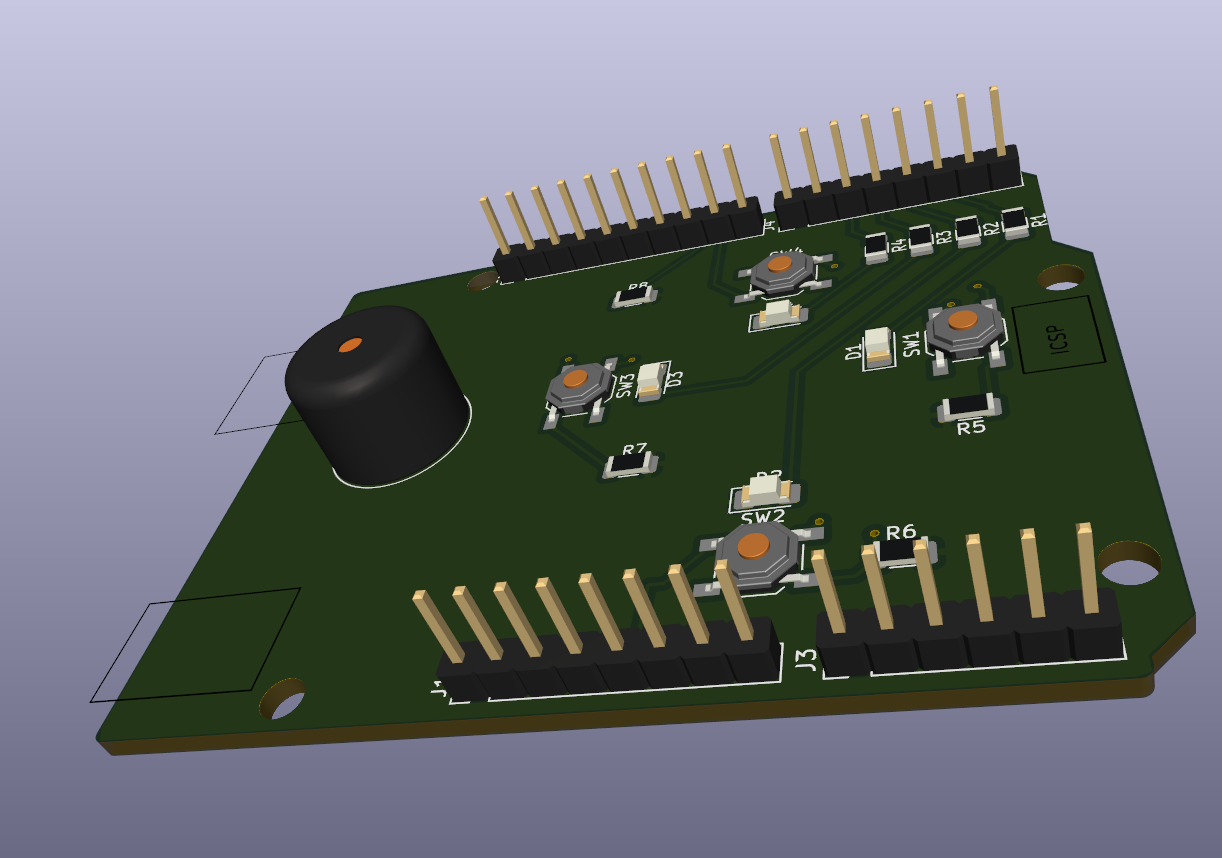Select resistor R1 at top right
Viewport: 1222px width, 858px height.
1014,222
